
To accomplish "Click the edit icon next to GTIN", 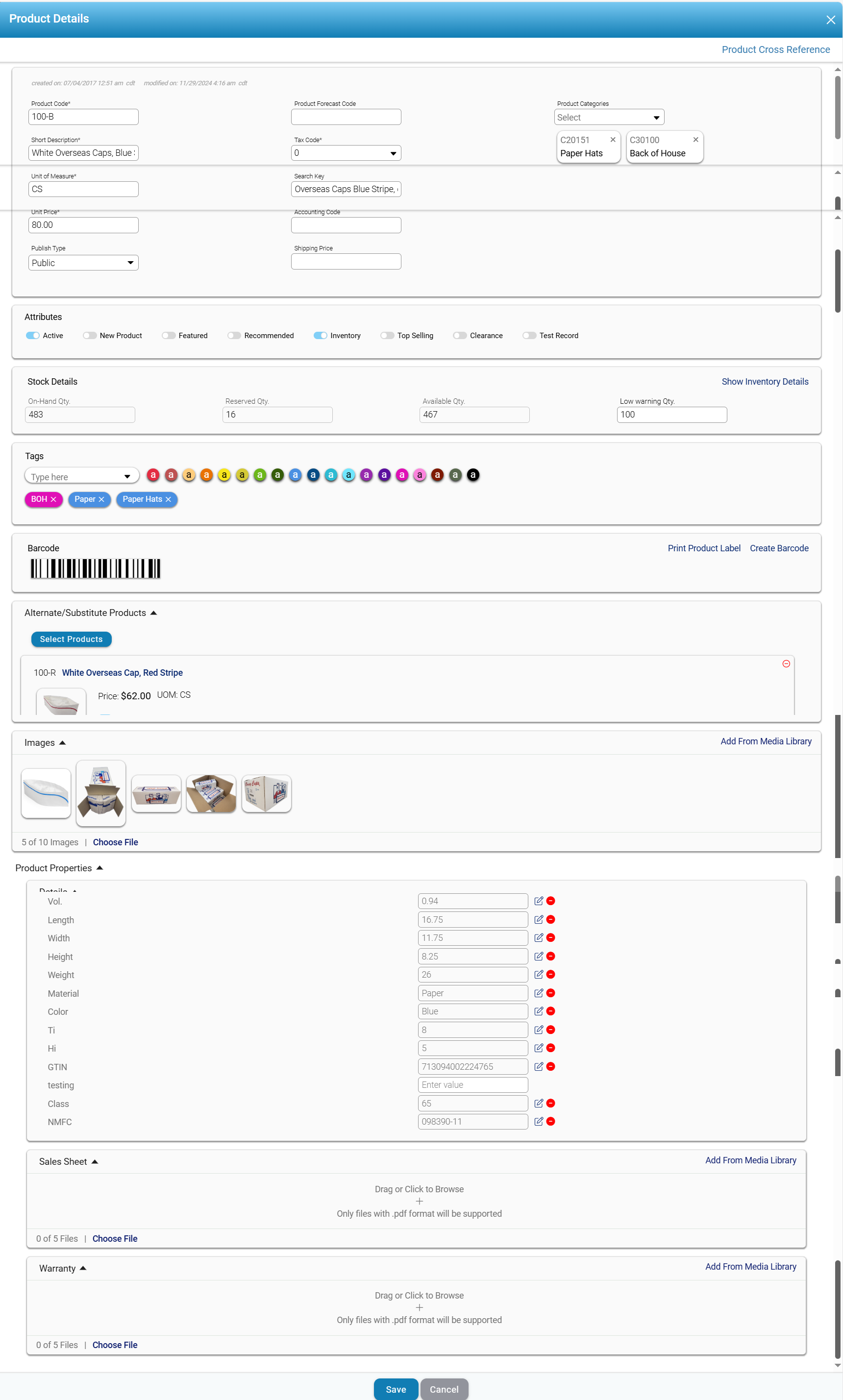I will (538, 1067).
